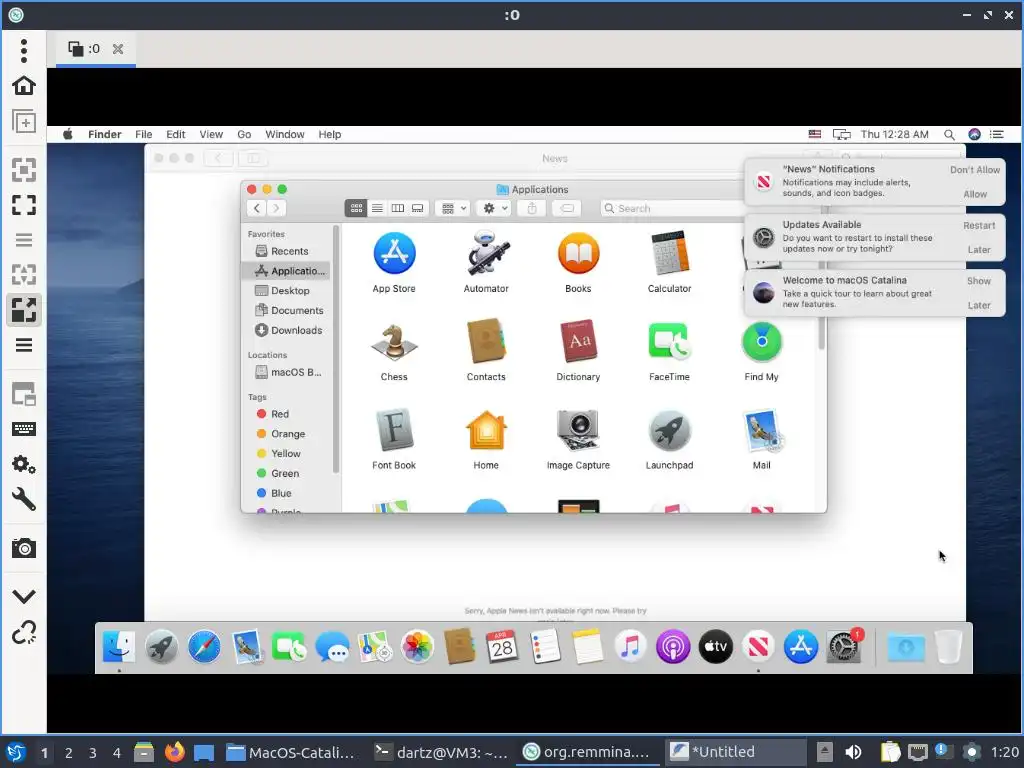
Task: Open System Preferences in the Dock
Action: pyautogui.click(x=844, y=647)
